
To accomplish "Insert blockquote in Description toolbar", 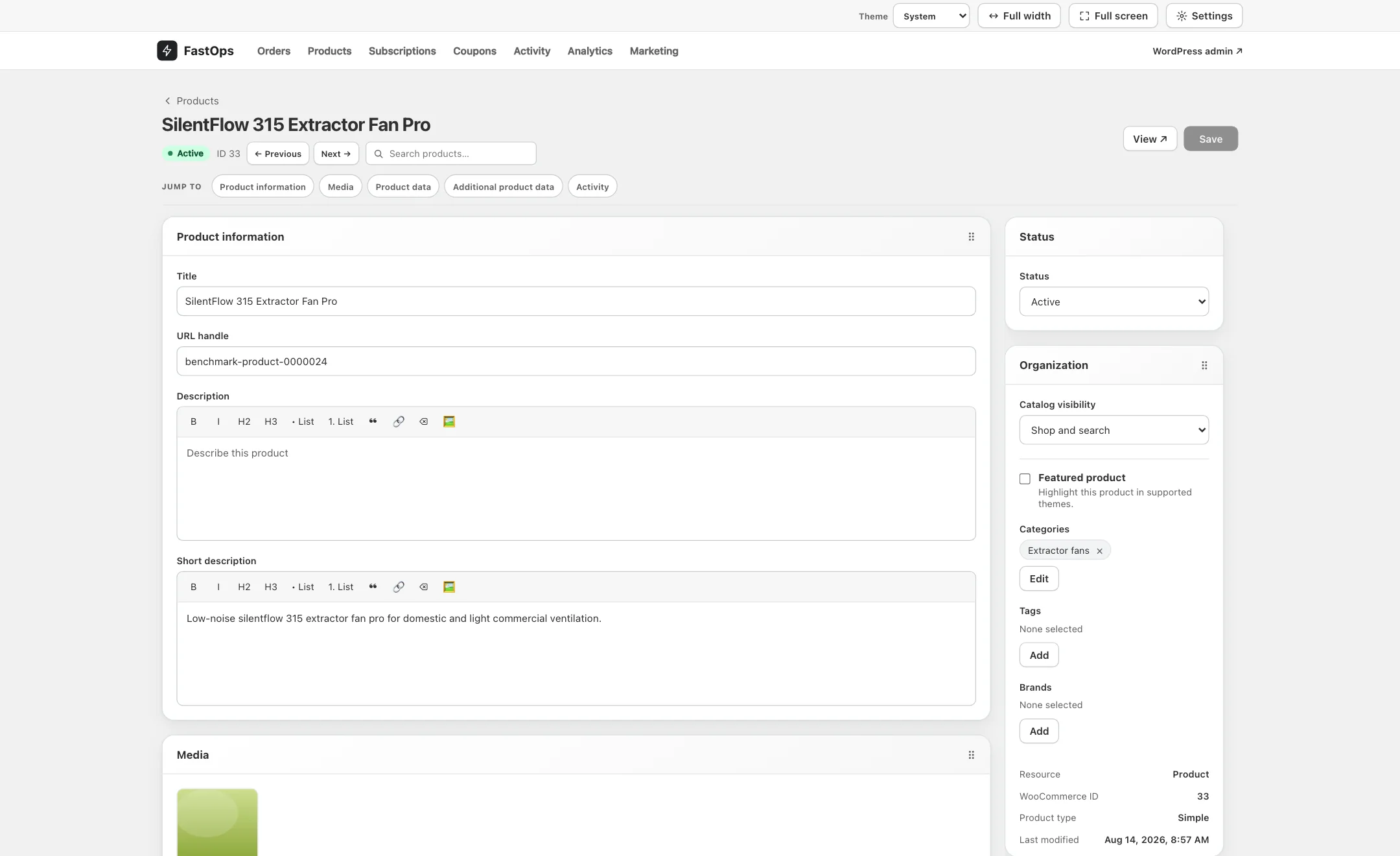I will click(x=373, y=422).
